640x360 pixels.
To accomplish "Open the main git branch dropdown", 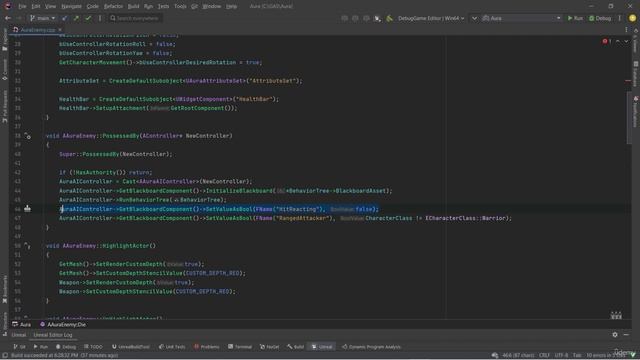I will pos(42,18).
